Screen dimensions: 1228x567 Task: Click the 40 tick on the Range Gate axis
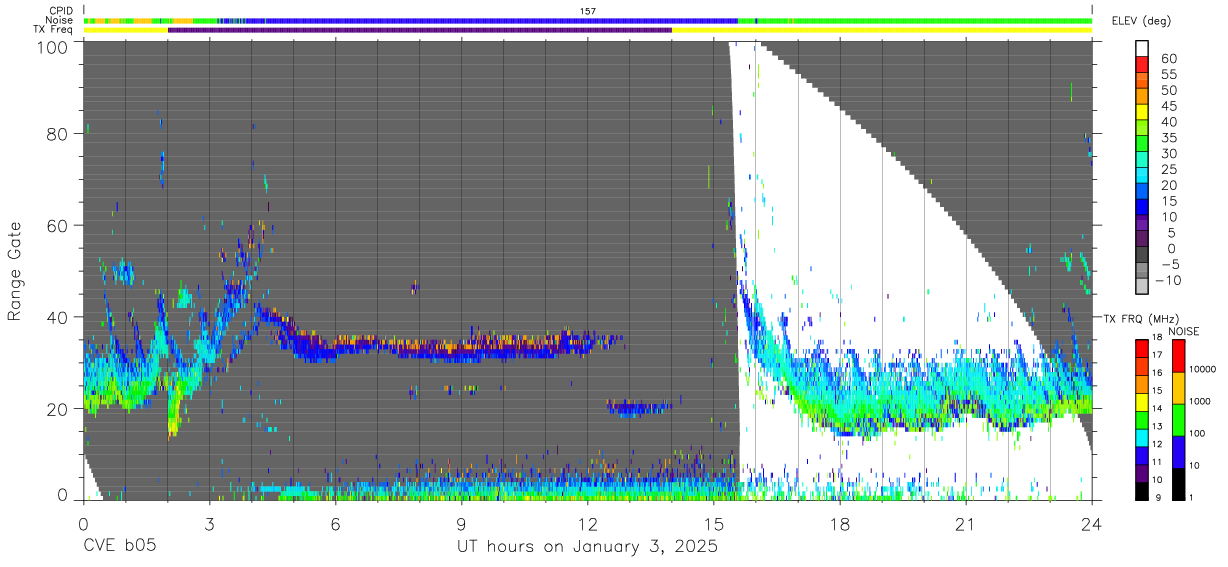click(x=59, y=318)
